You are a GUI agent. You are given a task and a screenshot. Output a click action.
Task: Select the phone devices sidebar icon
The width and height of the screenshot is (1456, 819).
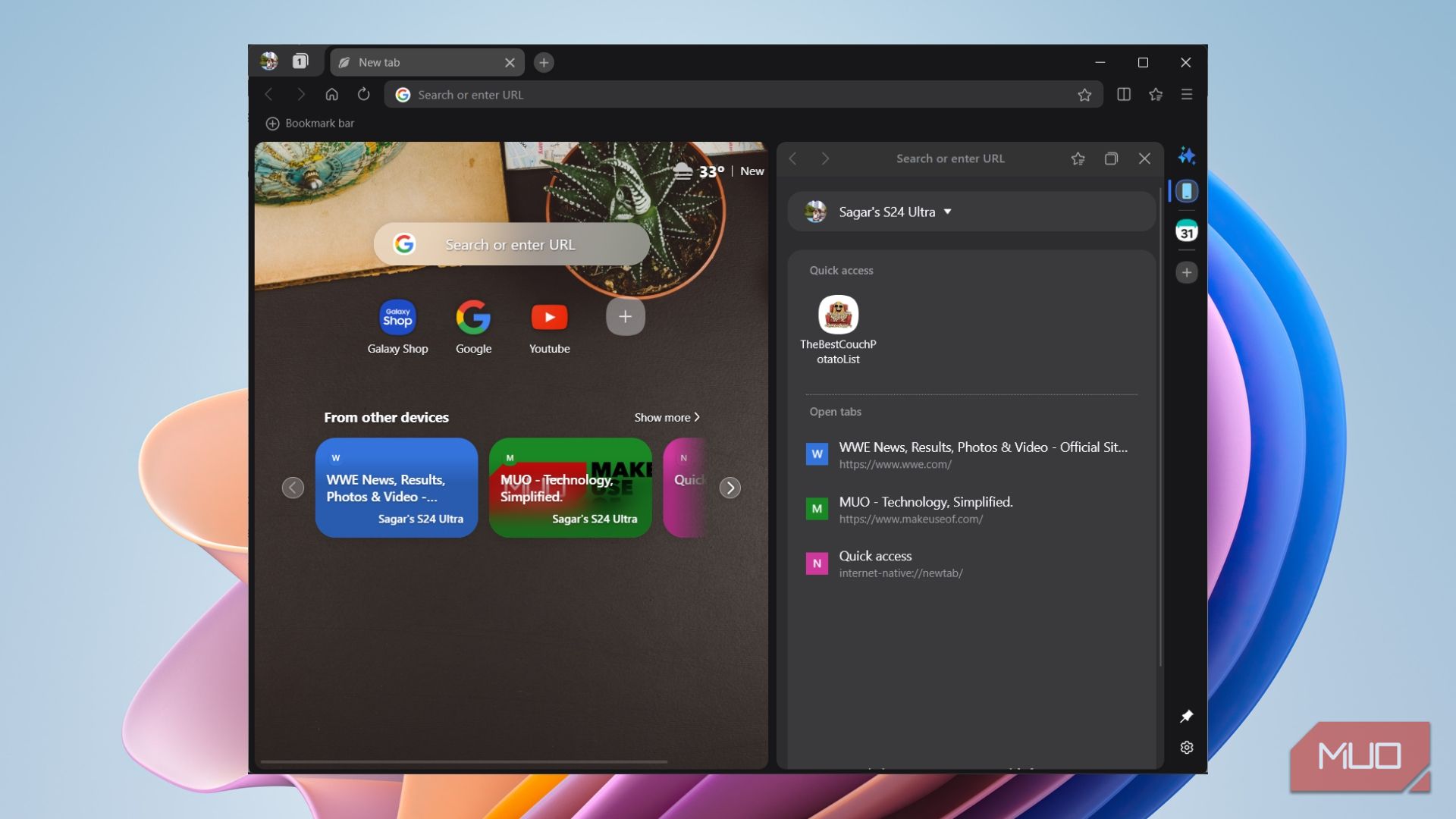pyautogui.click(x=1187, y=191)
